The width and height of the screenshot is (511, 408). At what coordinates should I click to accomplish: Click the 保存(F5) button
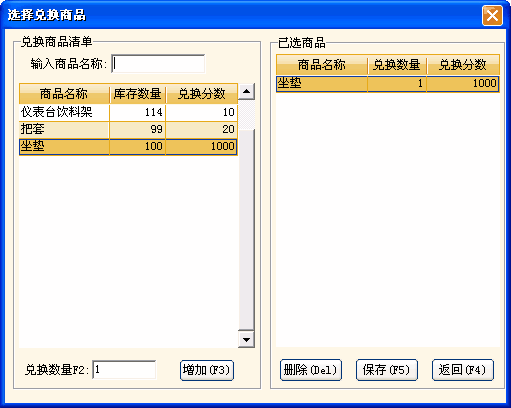click(387, 370)
